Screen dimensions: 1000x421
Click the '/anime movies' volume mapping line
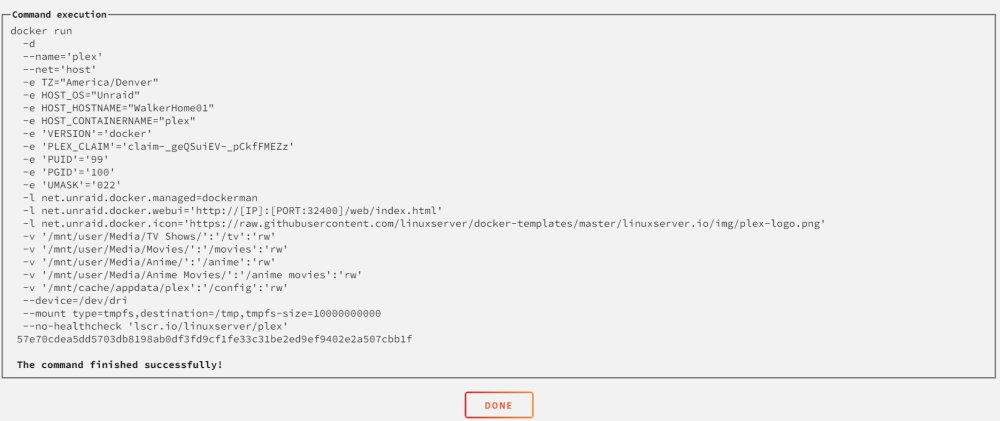193,275
